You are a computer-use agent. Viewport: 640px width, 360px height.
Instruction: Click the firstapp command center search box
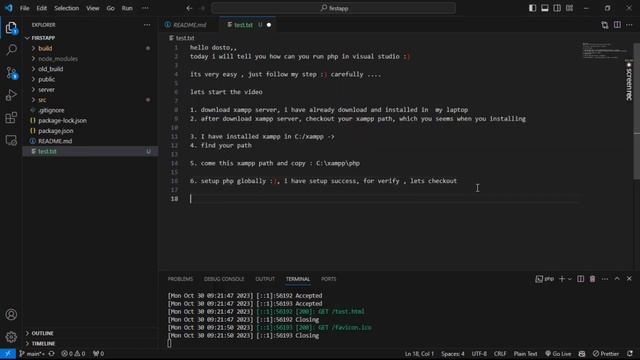click(333, 8)
